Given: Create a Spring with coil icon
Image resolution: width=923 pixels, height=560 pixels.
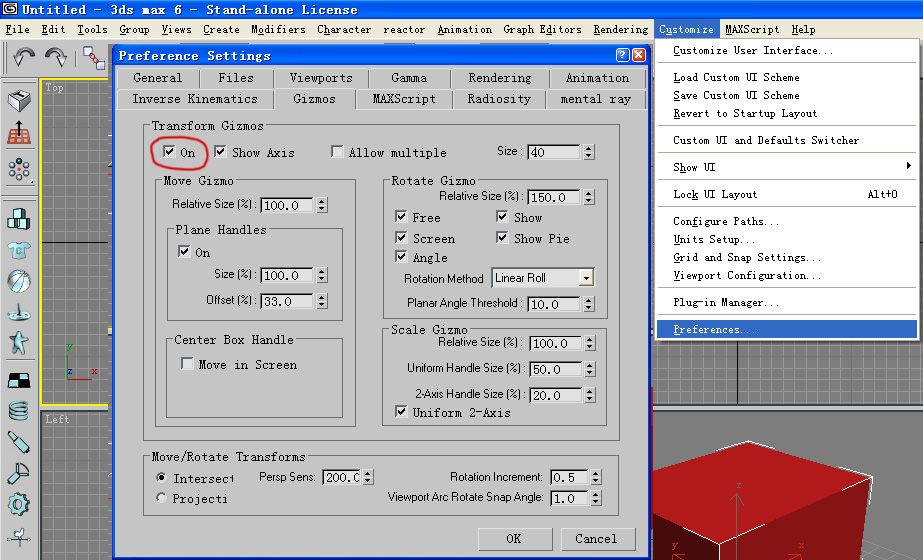Looking at the screenshot, I should [x=19, y=410].
